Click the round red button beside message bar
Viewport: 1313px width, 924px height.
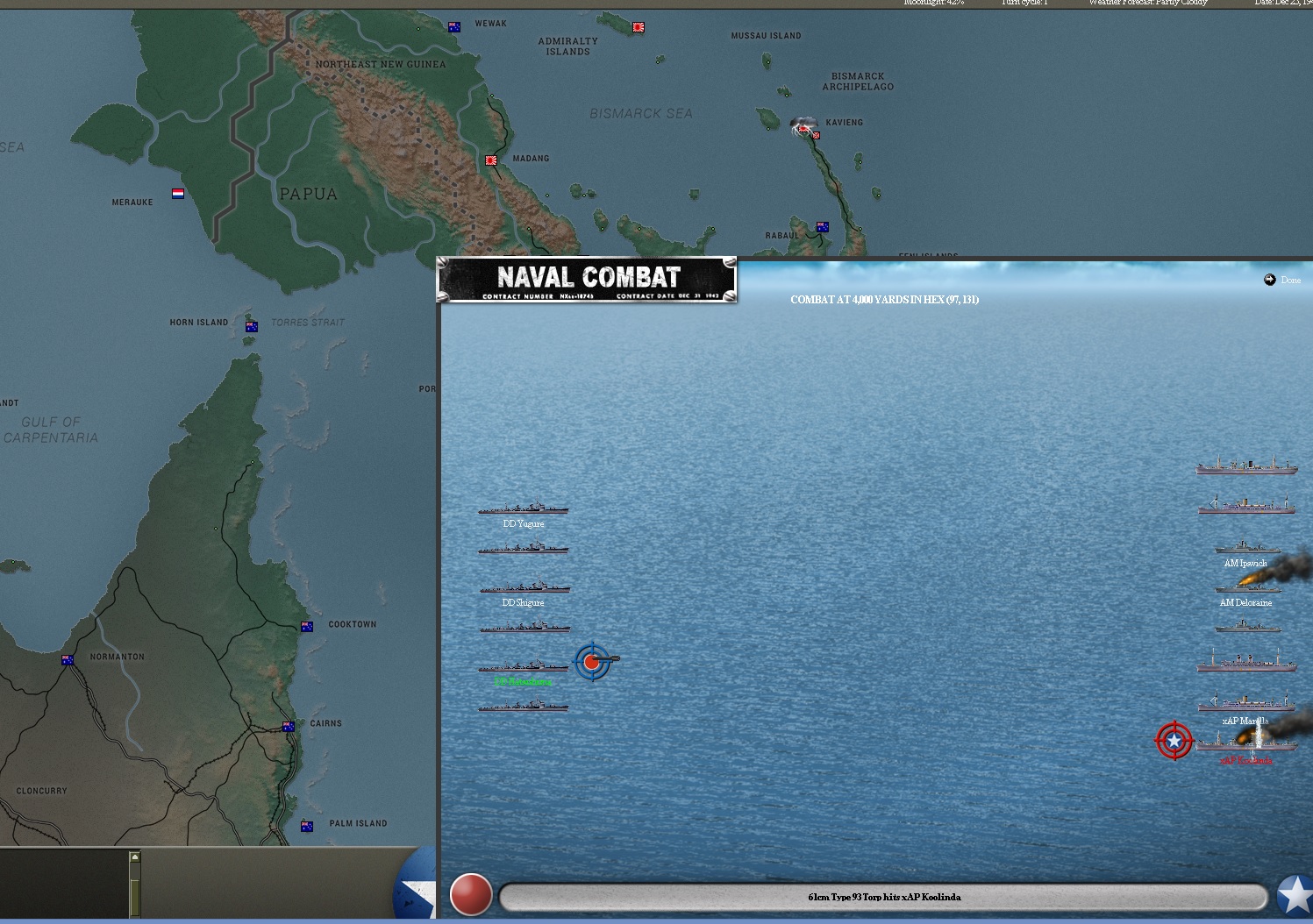471,895
